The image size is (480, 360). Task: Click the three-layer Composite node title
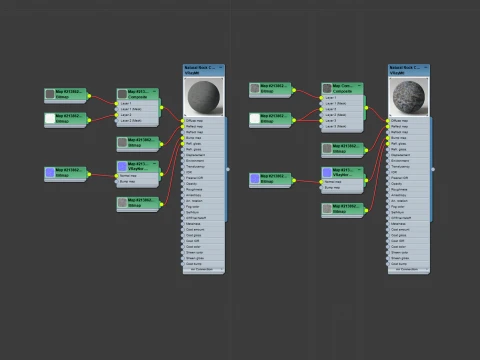coord(342,88)
